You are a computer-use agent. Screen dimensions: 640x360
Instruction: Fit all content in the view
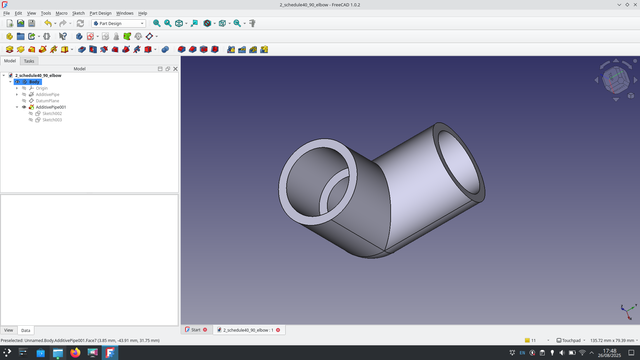point(156,23)
